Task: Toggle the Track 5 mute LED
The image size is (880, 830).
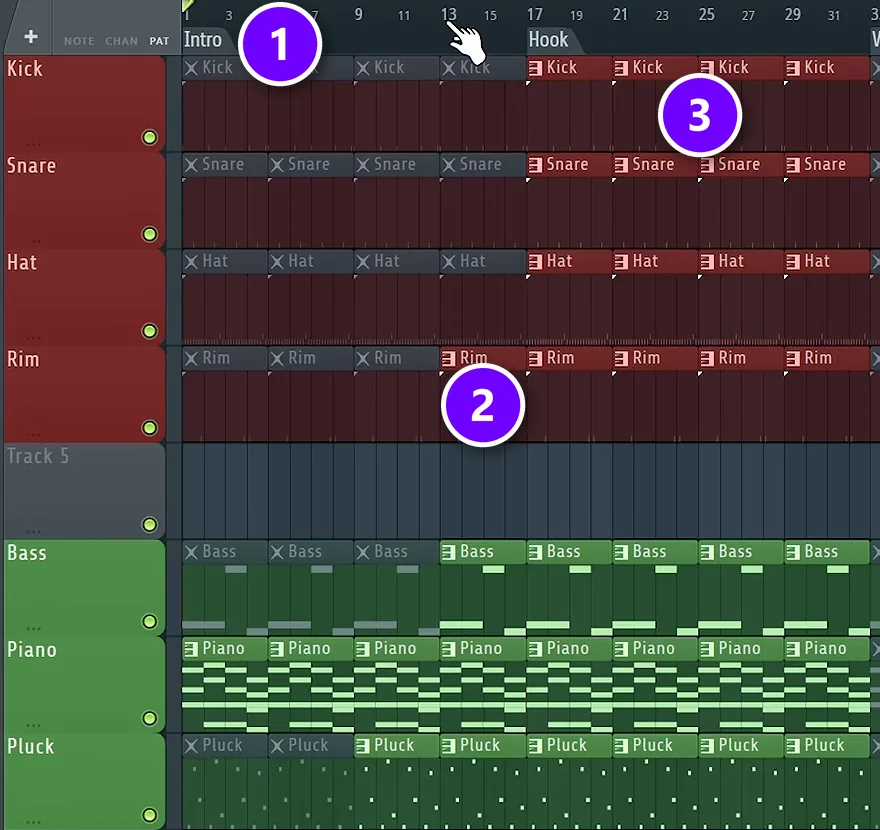Action: coord(149,525)
